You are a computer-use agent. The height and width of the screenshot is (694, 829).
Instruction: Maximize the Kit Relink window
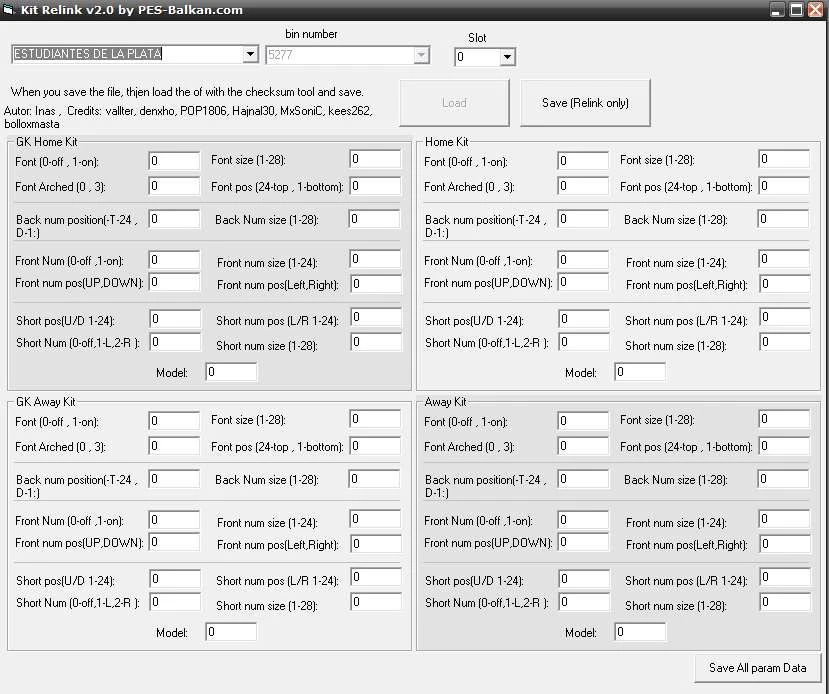pos(796,10)
